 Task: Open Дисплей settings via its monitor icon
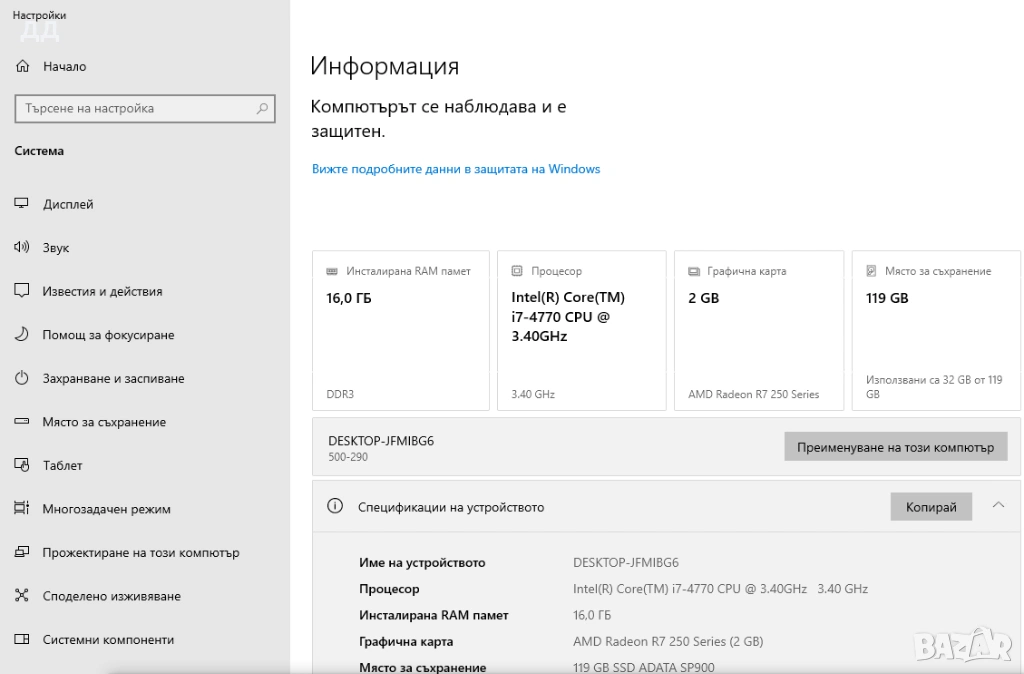[x=22, y=204]
